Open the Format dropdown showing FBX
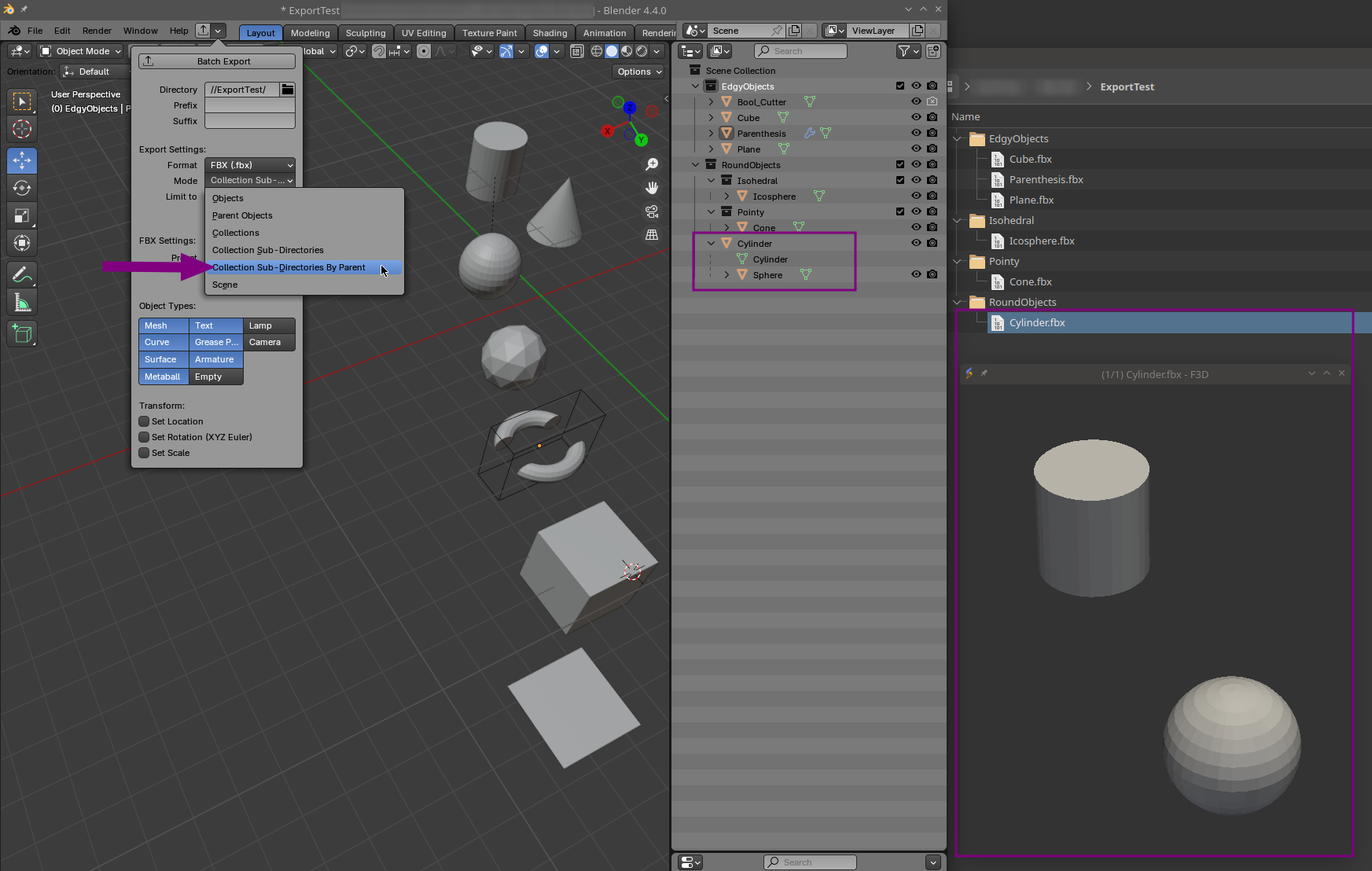 tap(250, 165)
